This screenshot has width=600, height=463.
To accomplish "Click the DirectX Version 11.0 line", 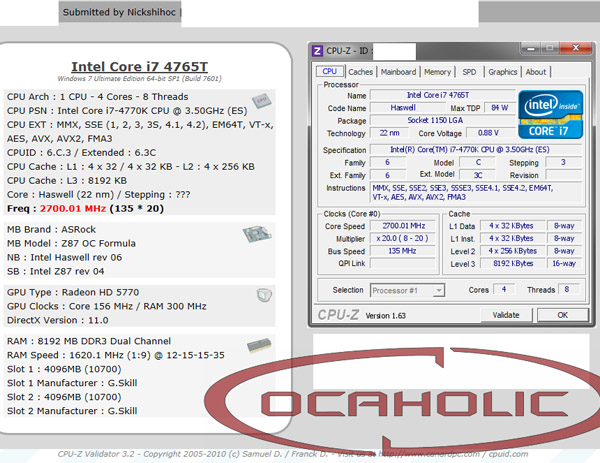I will [x=57, y=320].
